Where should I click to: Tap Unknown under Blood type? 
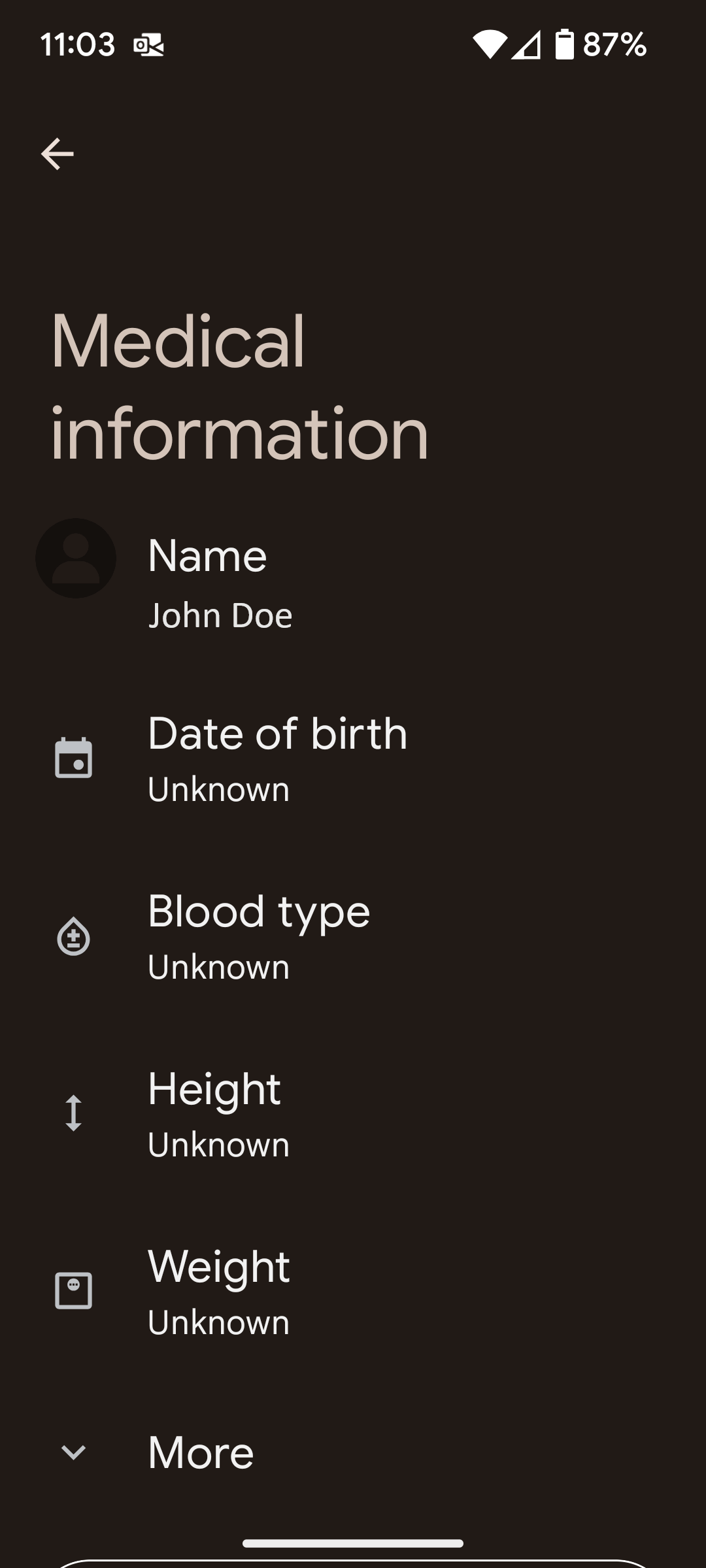pos(218,967)
